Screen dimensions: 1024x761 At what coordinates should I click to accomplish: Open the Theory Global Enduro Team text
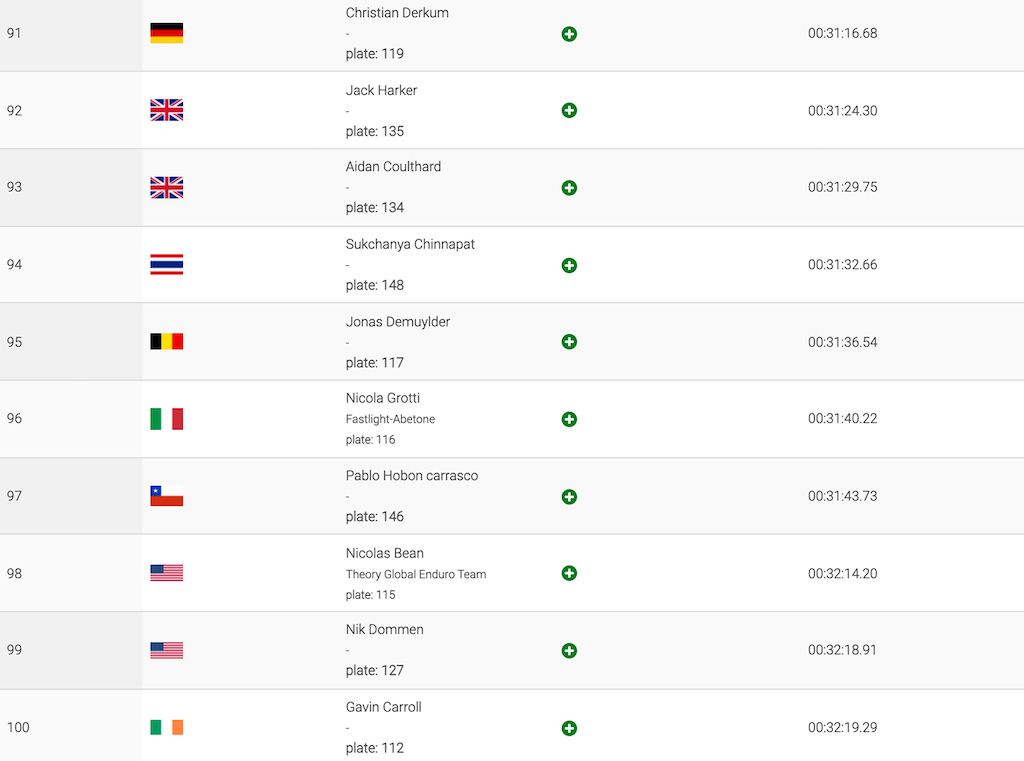pyautogui.click(x=415, y=574)
